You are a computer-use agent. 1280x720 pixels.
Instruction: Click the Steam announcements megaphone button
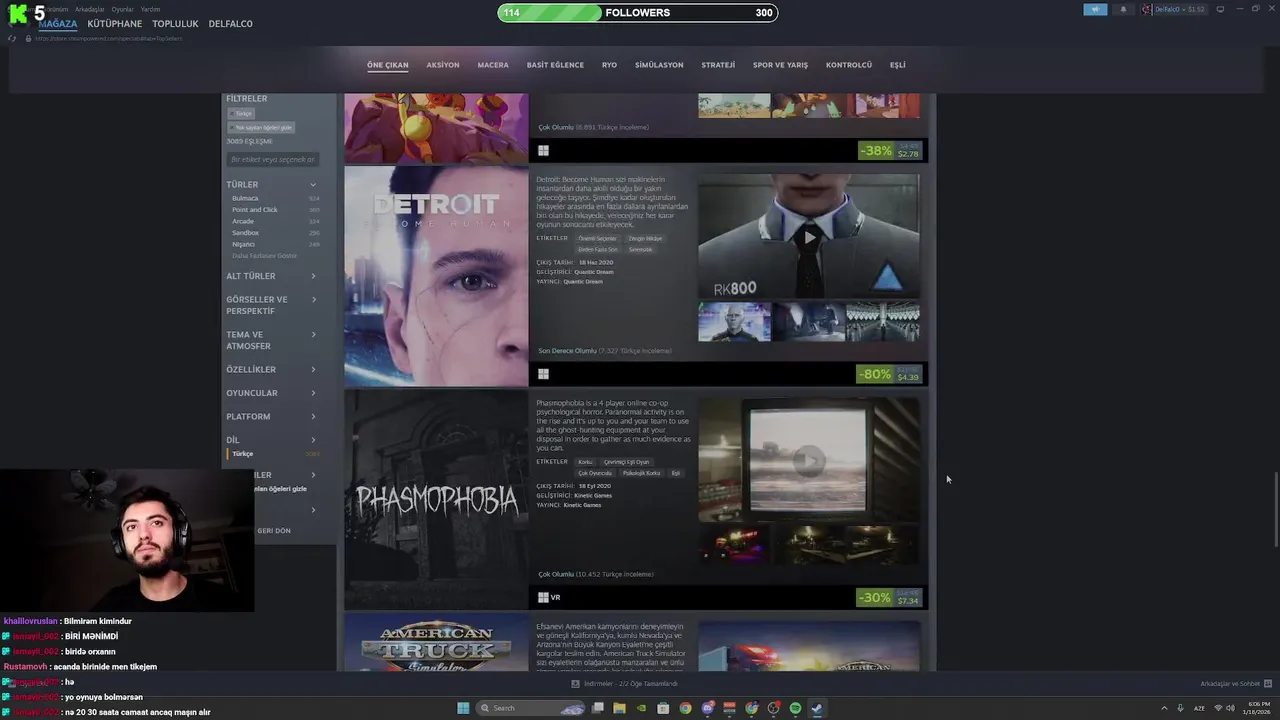coord(1095,9)
